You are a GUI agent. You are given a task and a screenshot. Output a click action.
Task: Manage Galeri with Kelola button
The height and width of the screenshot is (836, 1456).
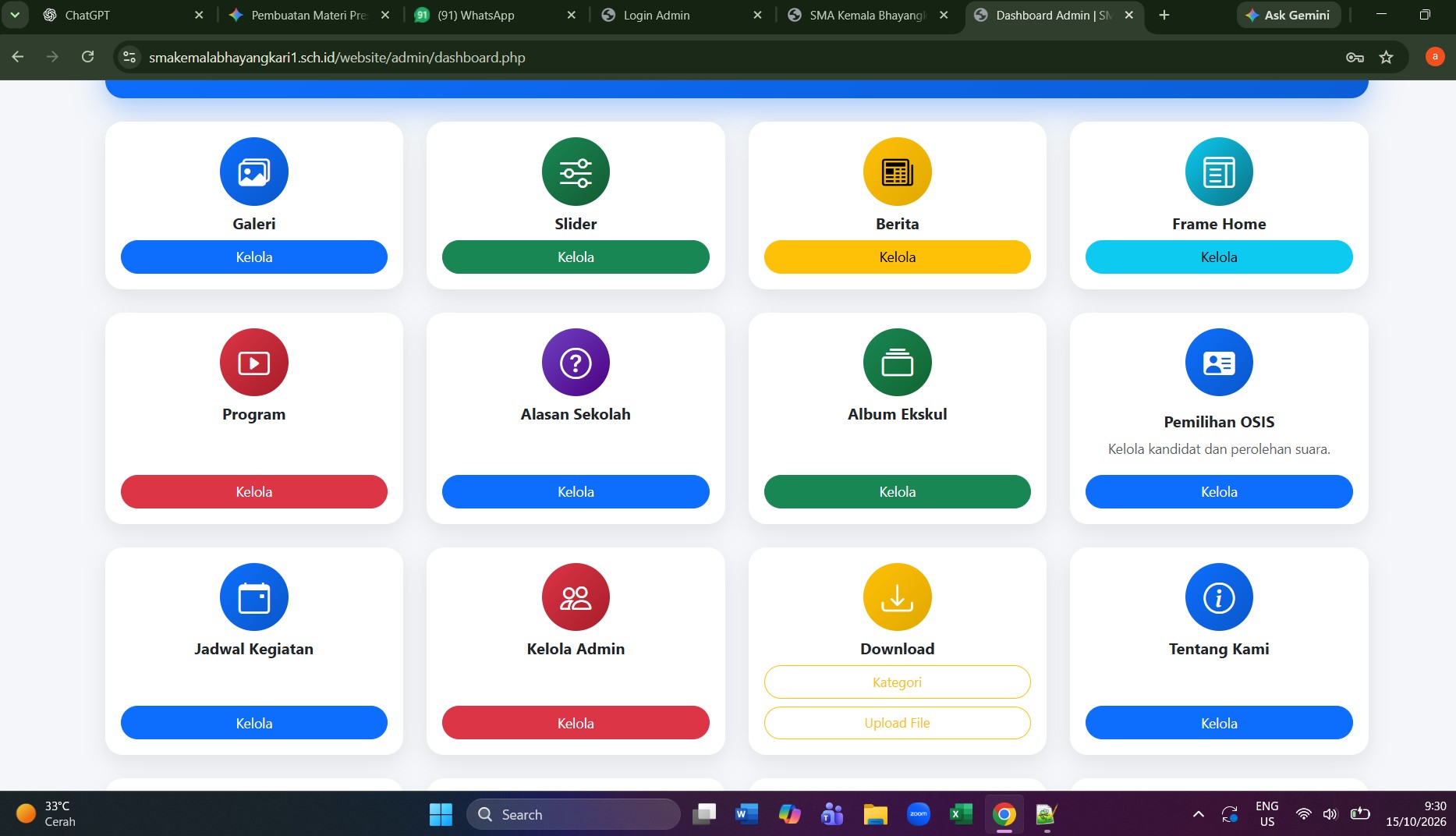(x=254, y=257)
